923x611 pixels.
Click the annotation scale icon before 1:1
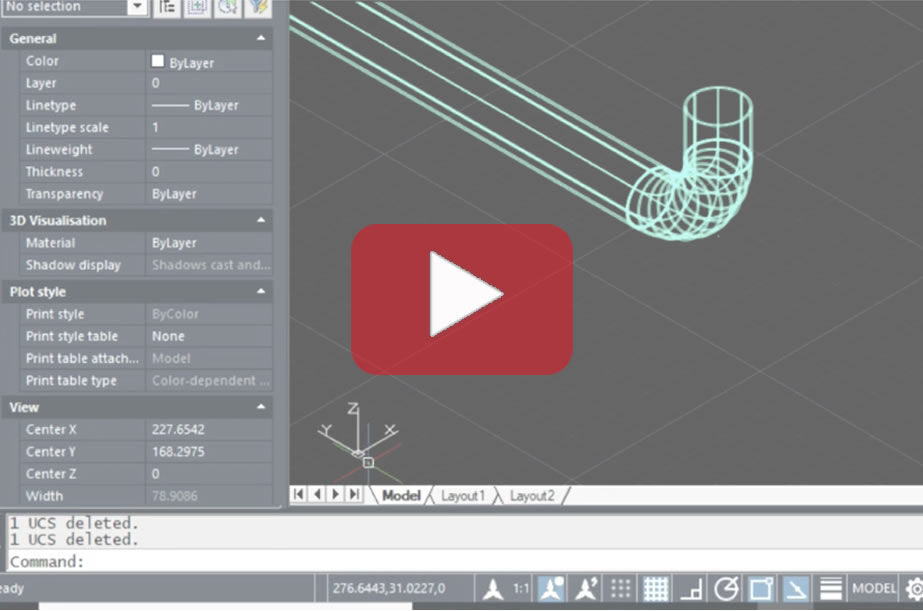[491, 588]
